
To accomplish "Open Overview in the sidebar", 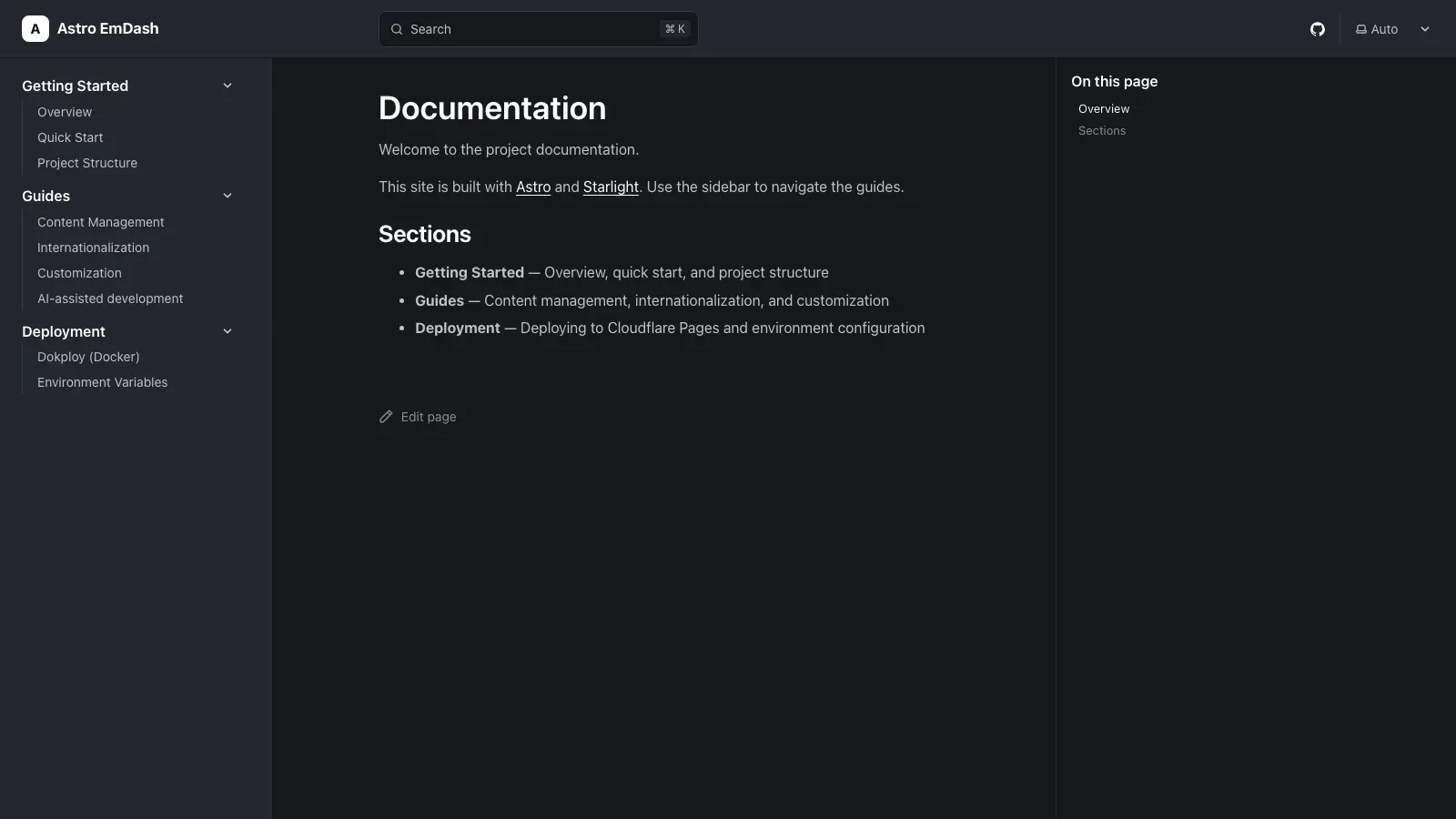I will pyautogui.click(x=65, y=112).
